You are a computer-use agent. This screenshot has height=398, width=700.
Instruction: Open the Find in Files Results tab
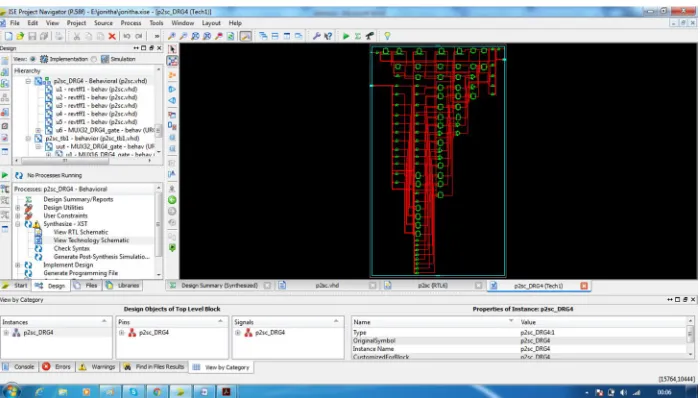click(x=154, y=367)
